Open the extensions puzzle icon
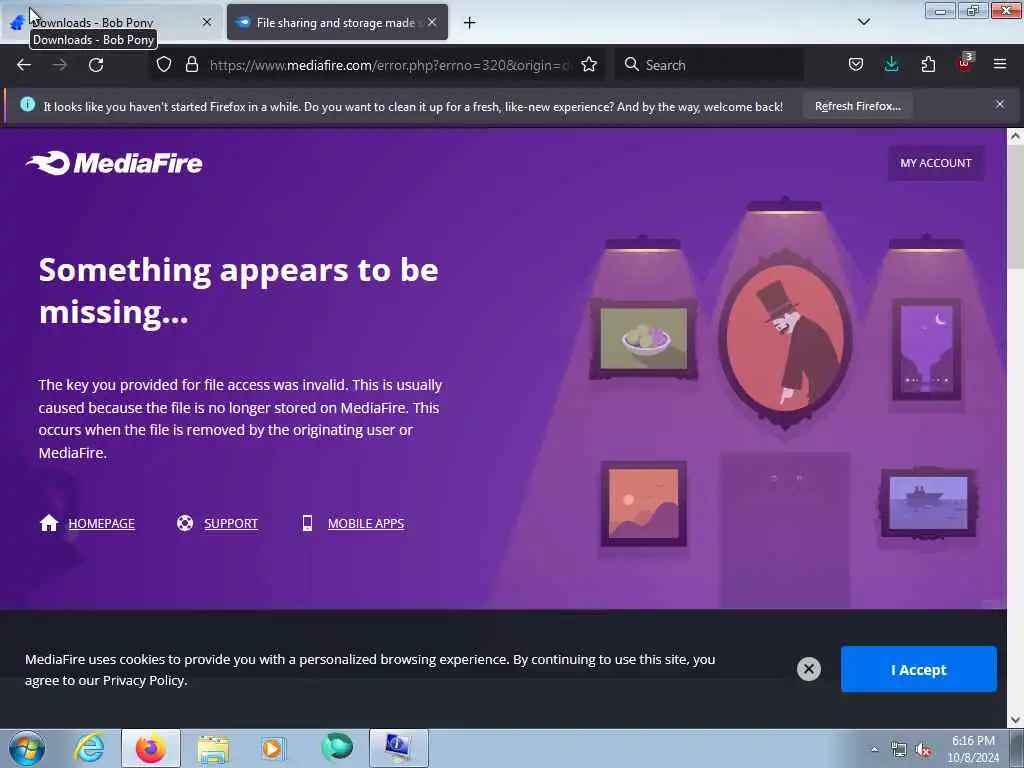 pyautogui.click(x=928, y=65)
